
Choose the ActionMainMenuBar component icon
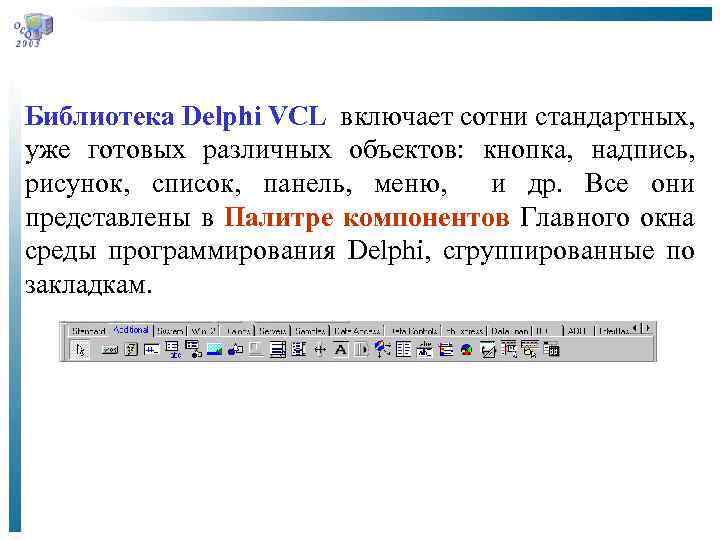509,349
